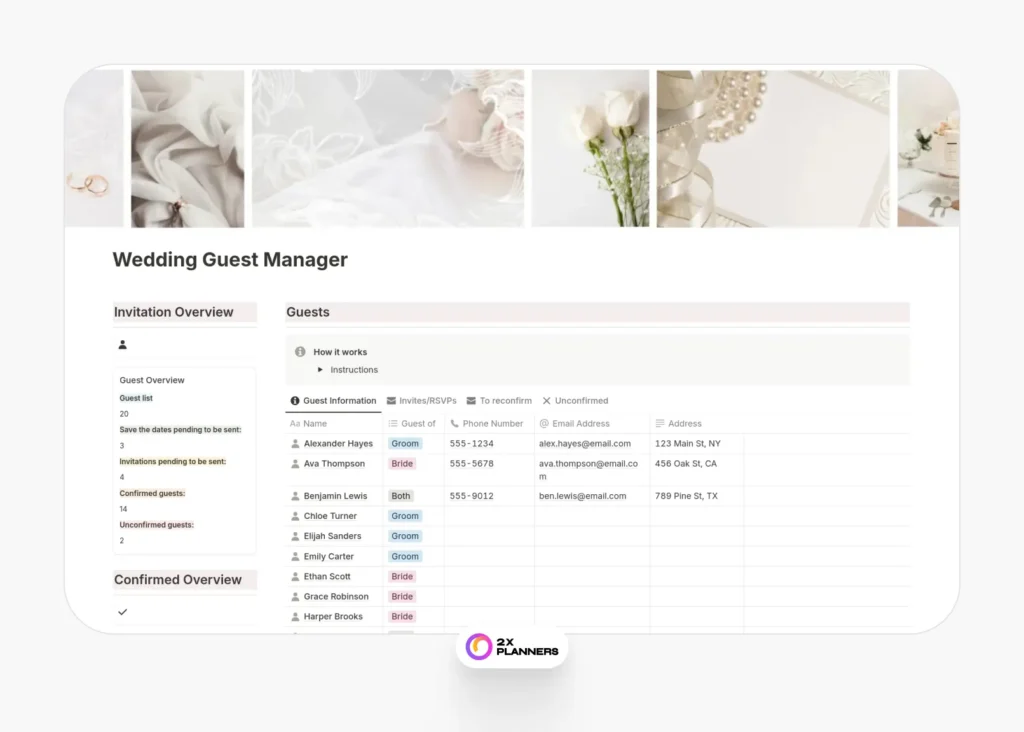Open the Address column header menu
Screen dimensions: 1024x732
pos(682,423)
